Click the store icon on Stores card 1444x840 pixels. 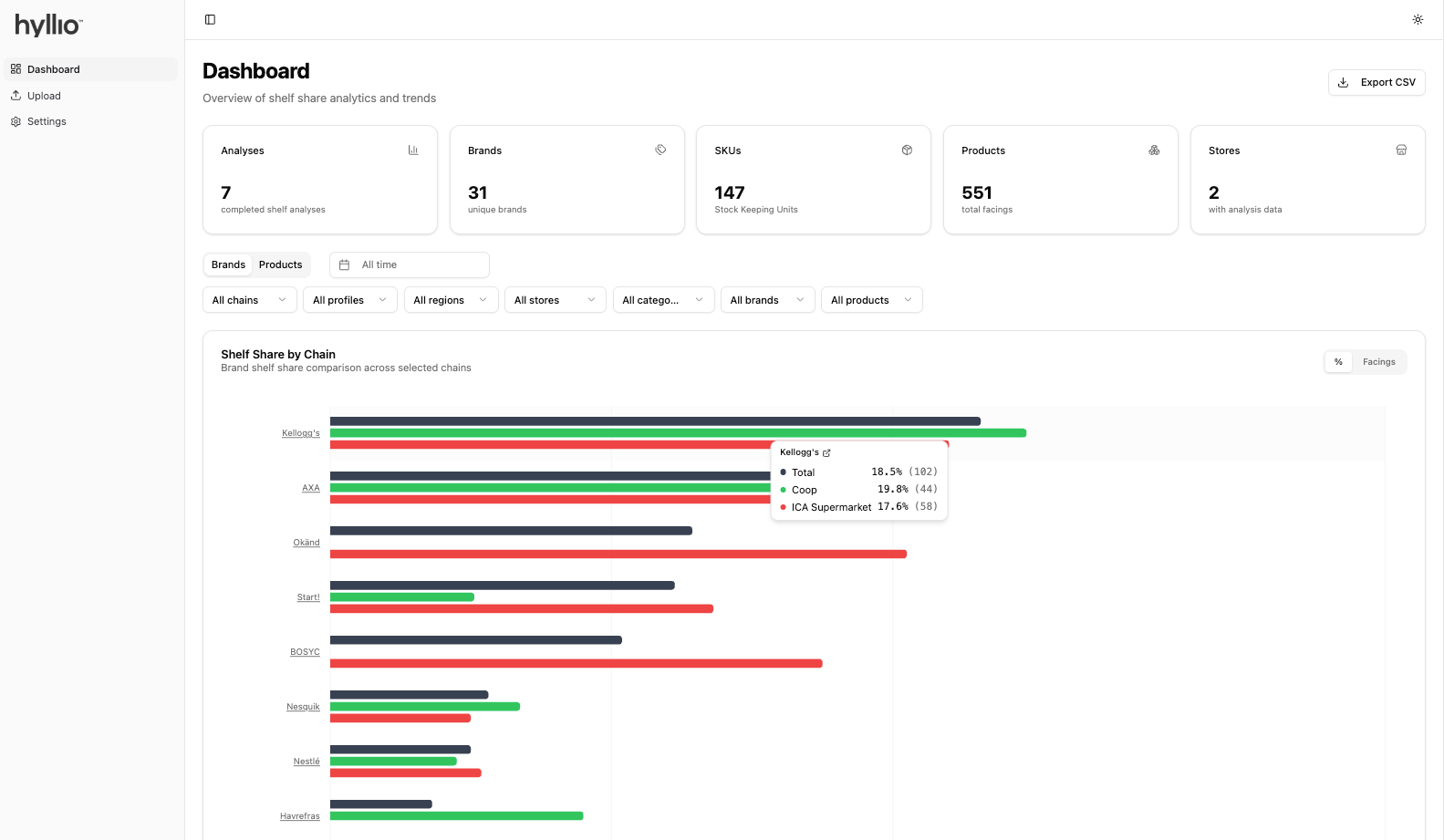(x=1401, y=150)
